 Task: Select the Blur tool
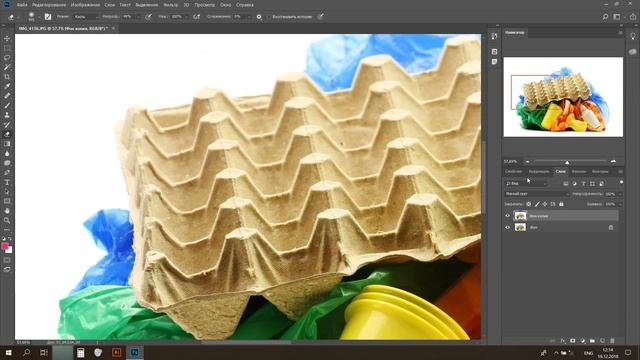7,153
